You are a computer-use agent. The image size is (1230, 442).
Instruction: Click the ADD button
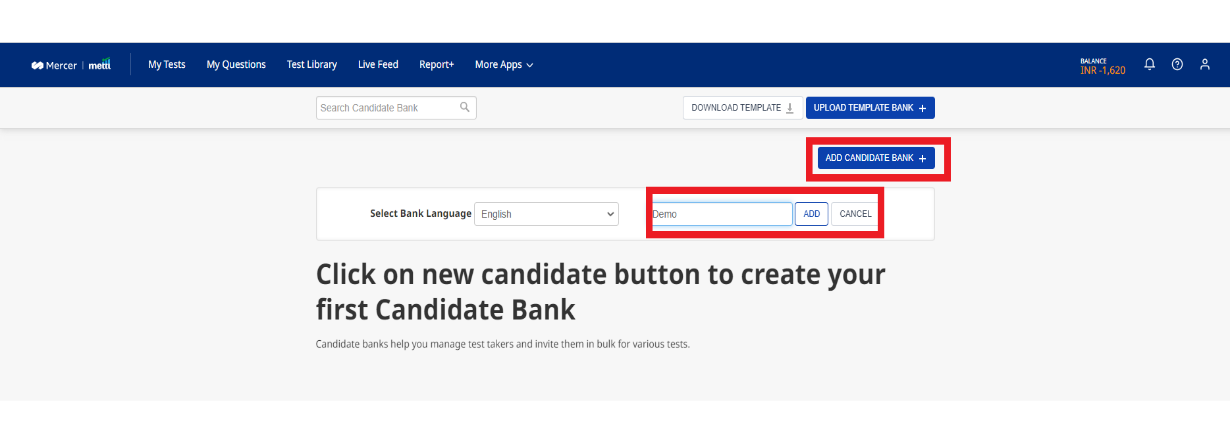pos(812,214)
